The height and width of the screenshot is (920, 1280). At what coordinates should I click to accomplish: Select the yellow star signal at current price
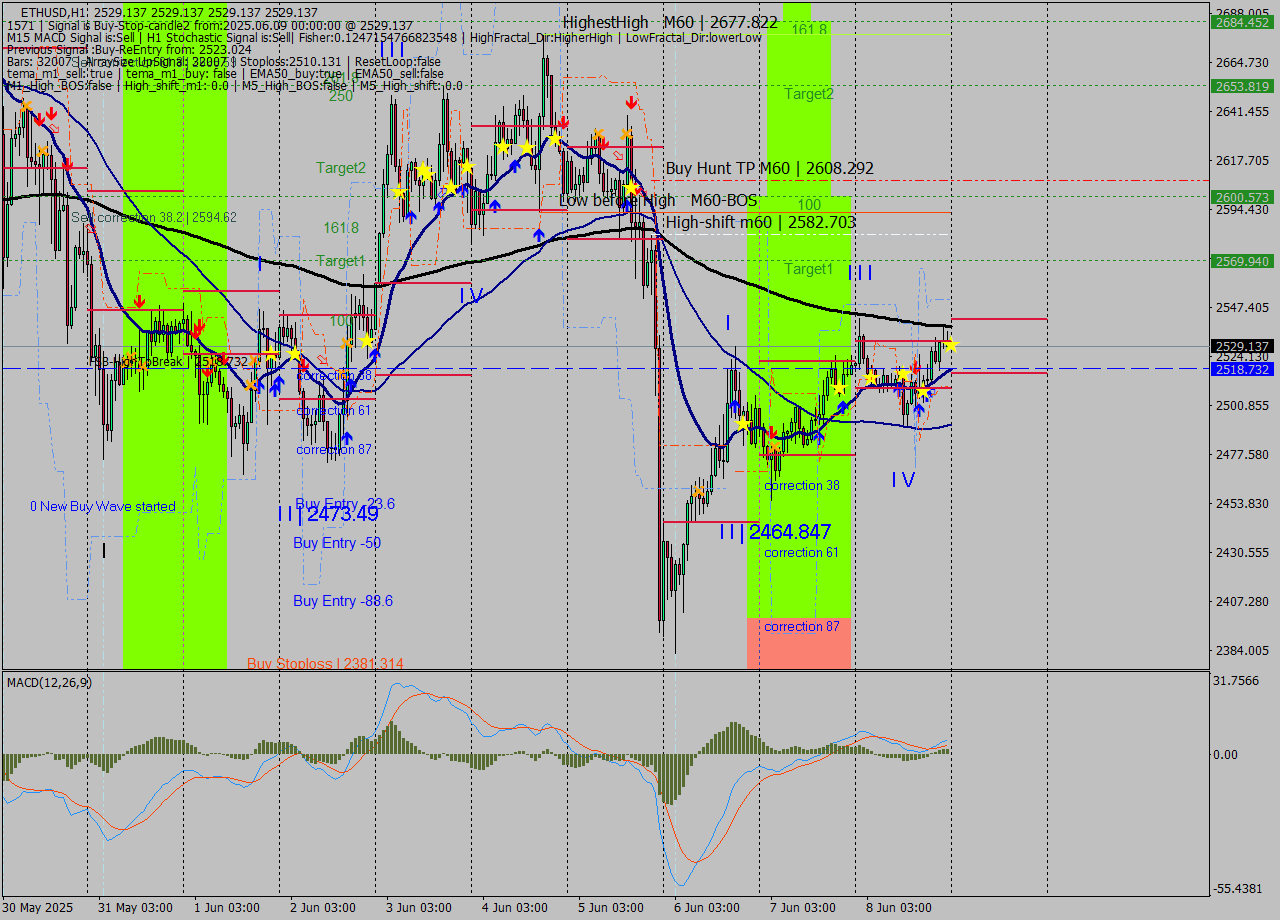pos(952,346)
